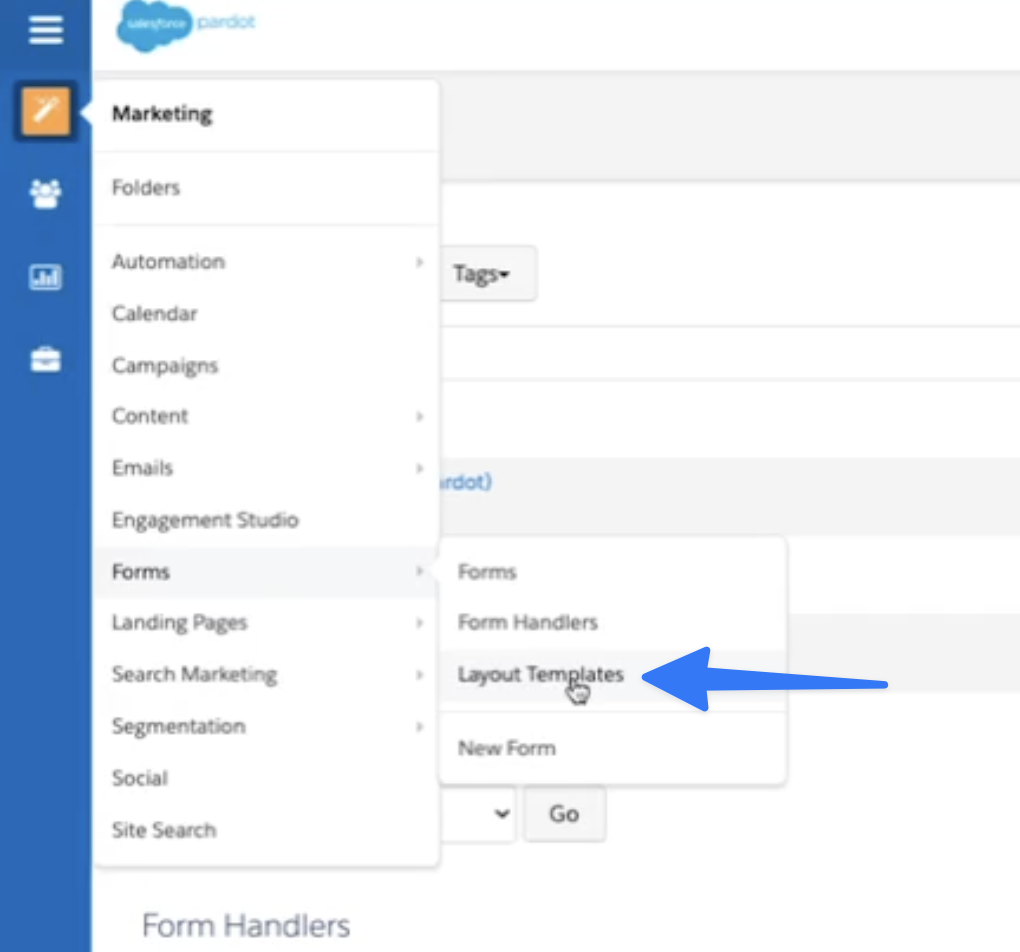Open Engagement Studio menu item
The width and height of the screenshot is (1020, 952).
click(x=205, y=520)
